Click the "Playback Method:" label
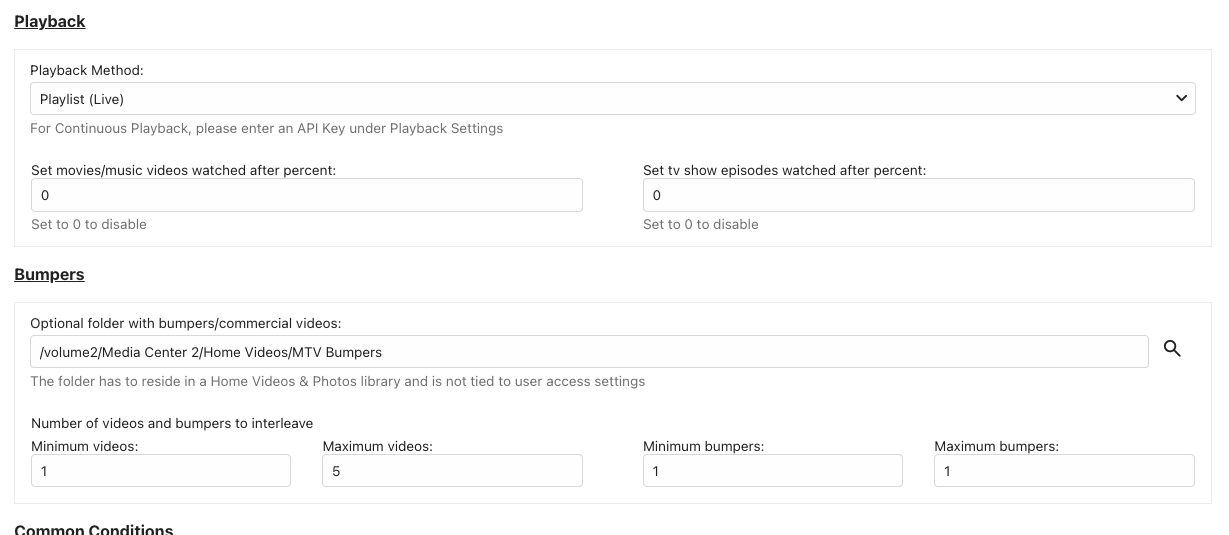Screen dimensions: 1229x535 coord(87,70)
